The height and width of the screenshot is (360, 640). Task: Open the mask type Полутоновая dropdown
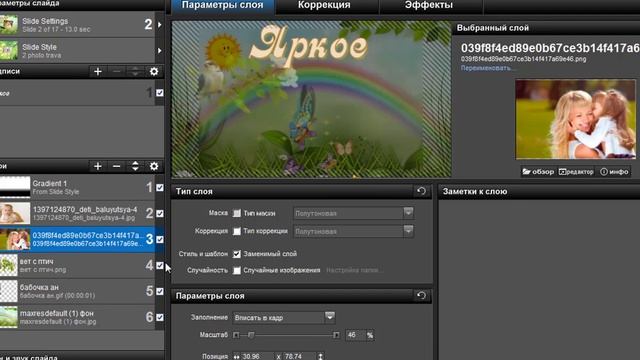pos(353,213)
